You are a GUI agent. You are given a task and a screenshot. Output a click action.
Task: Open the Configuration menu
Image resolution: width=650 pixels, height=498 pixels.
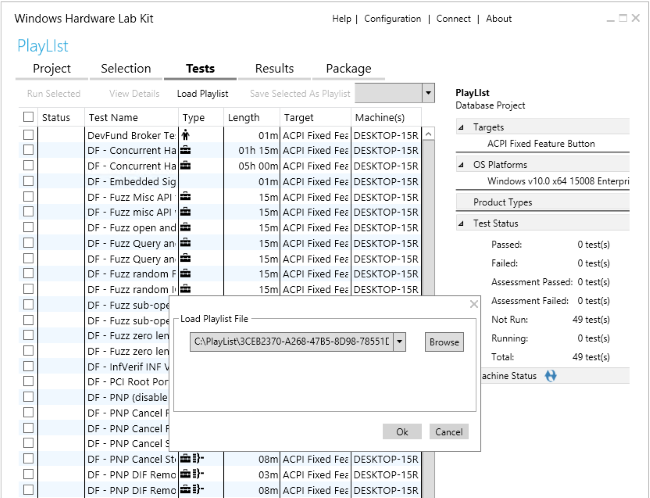(393, 19)
